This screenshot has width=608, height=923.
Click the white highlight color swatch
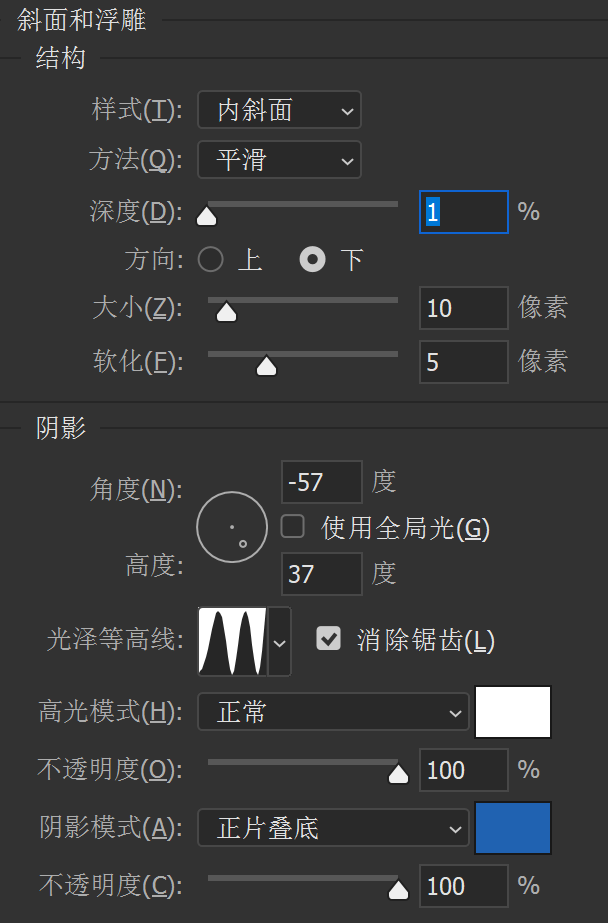513,712
